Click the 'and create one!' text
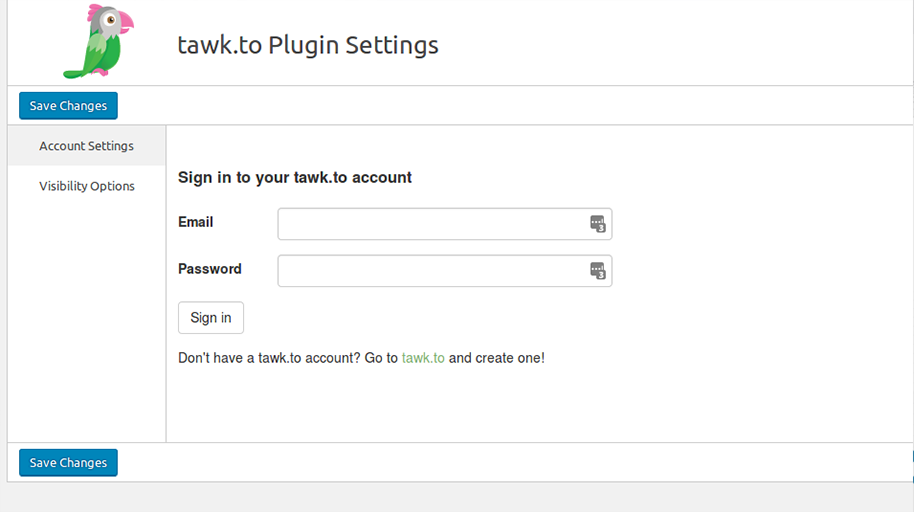Image resolution: width=914 pixels, height=512 pixels. tap(497, 358)
